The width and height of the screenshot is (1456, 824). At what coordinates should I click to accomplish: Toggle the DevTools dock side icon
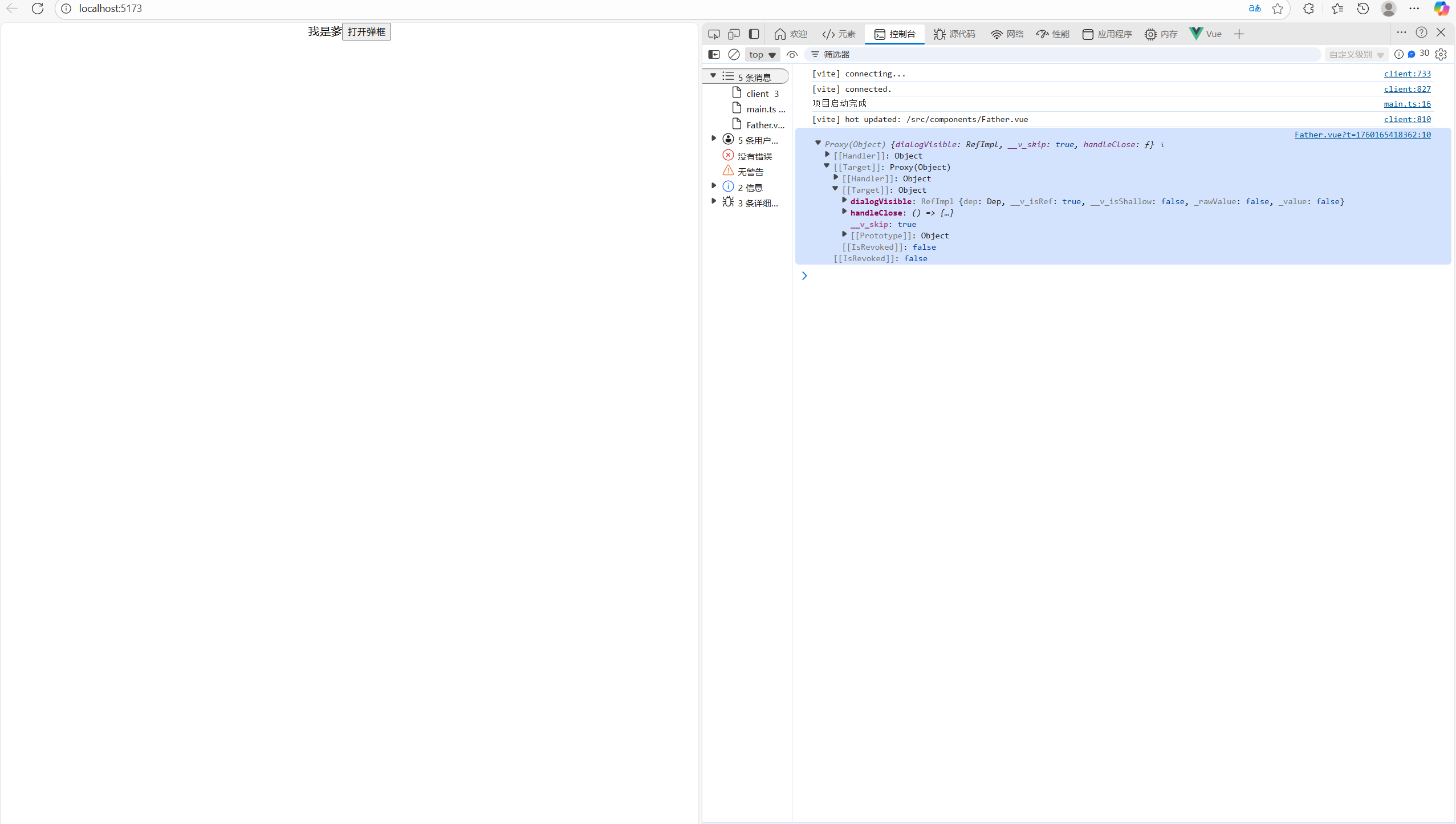754,34
